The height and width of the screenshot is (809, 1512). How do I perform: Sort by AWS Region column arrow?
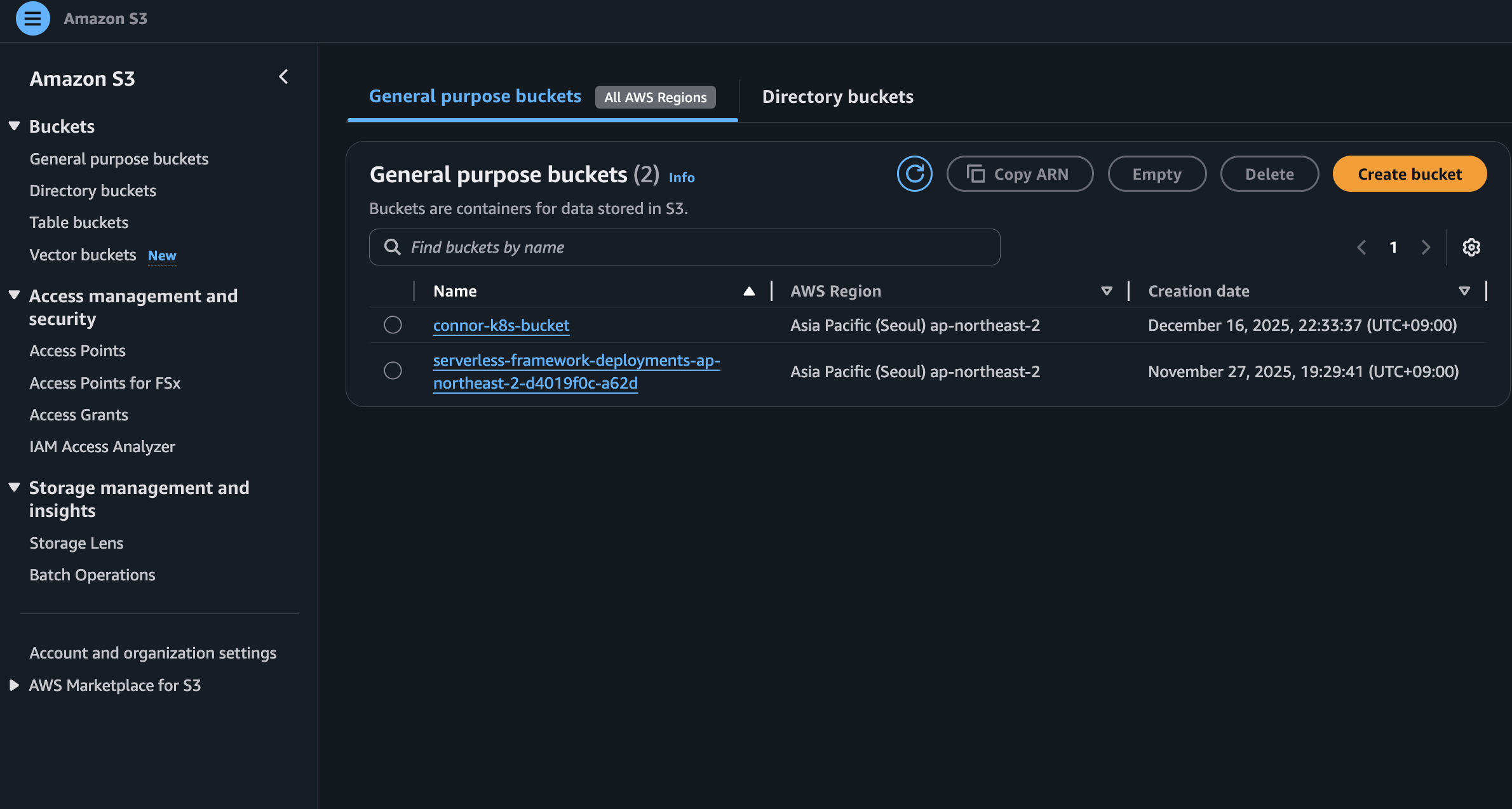1107,291
